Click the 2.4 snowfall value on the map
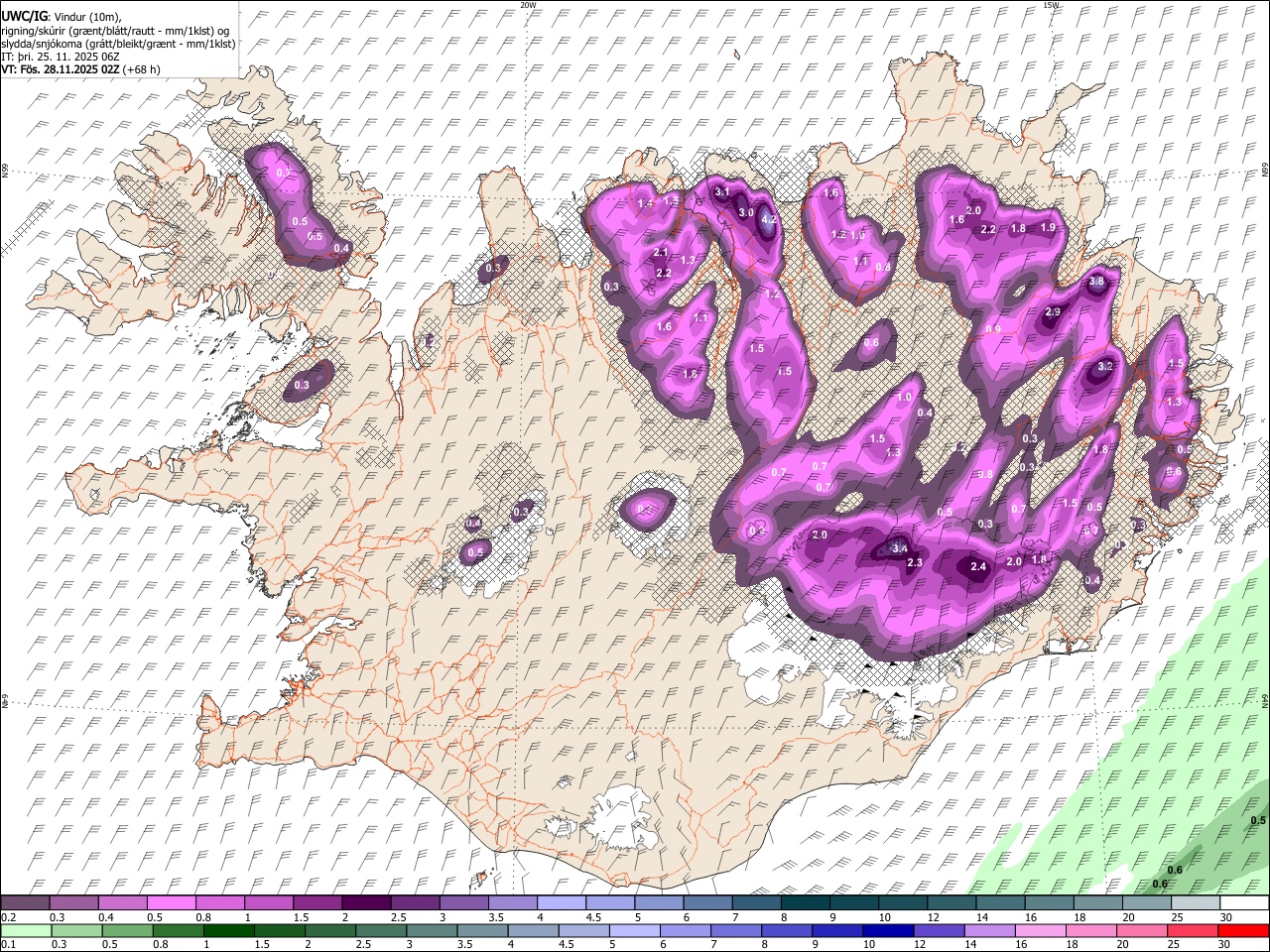Screen dimensions: 1270x952 [978, 566]
